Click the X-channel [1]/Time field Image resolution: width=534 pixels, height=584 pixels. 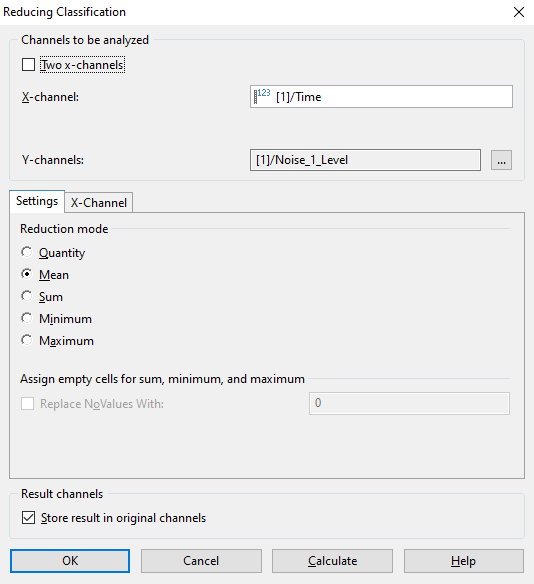[381, 96]
